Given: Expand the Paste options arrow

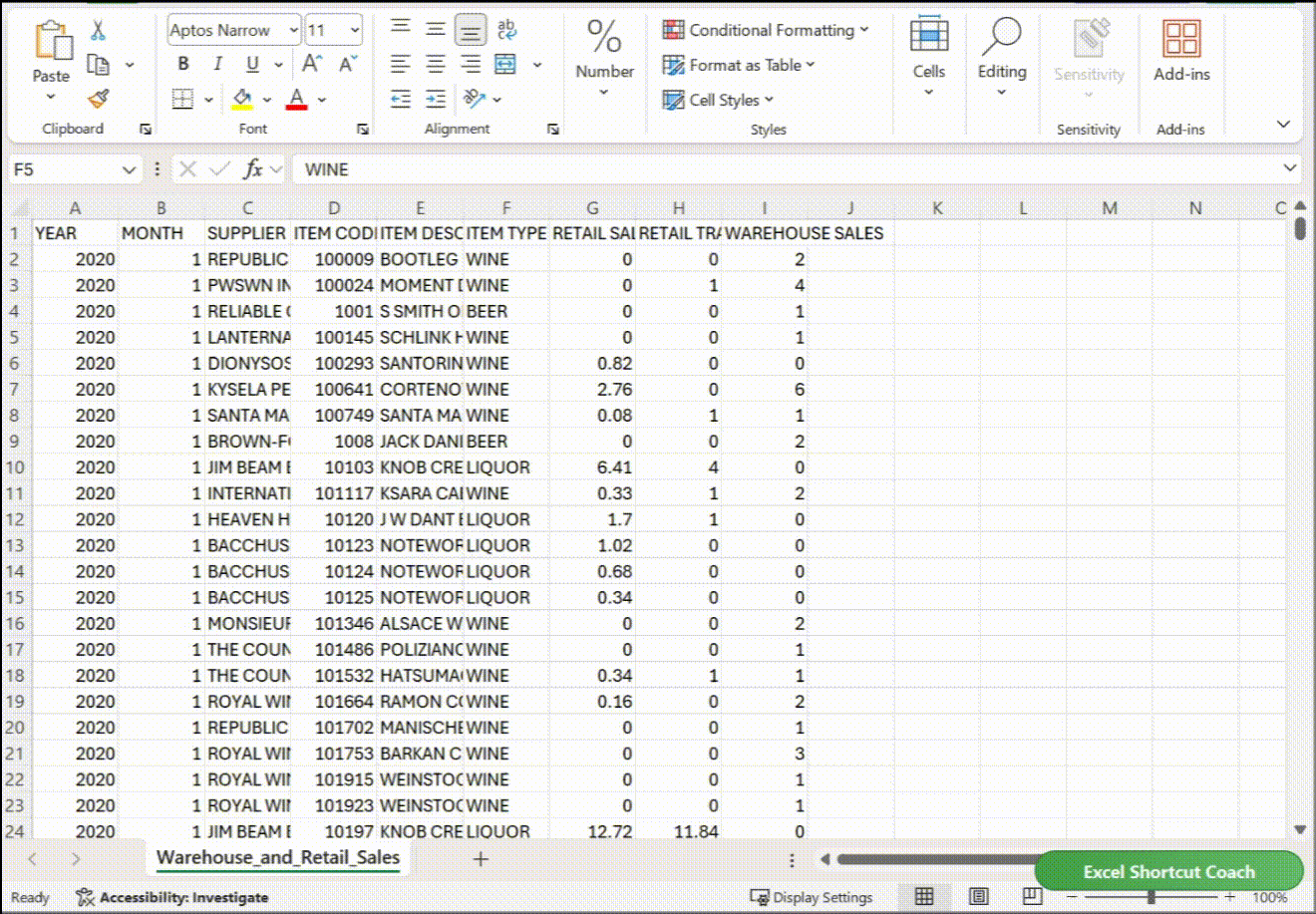Looking at the screenshot, I should (51, 97).
